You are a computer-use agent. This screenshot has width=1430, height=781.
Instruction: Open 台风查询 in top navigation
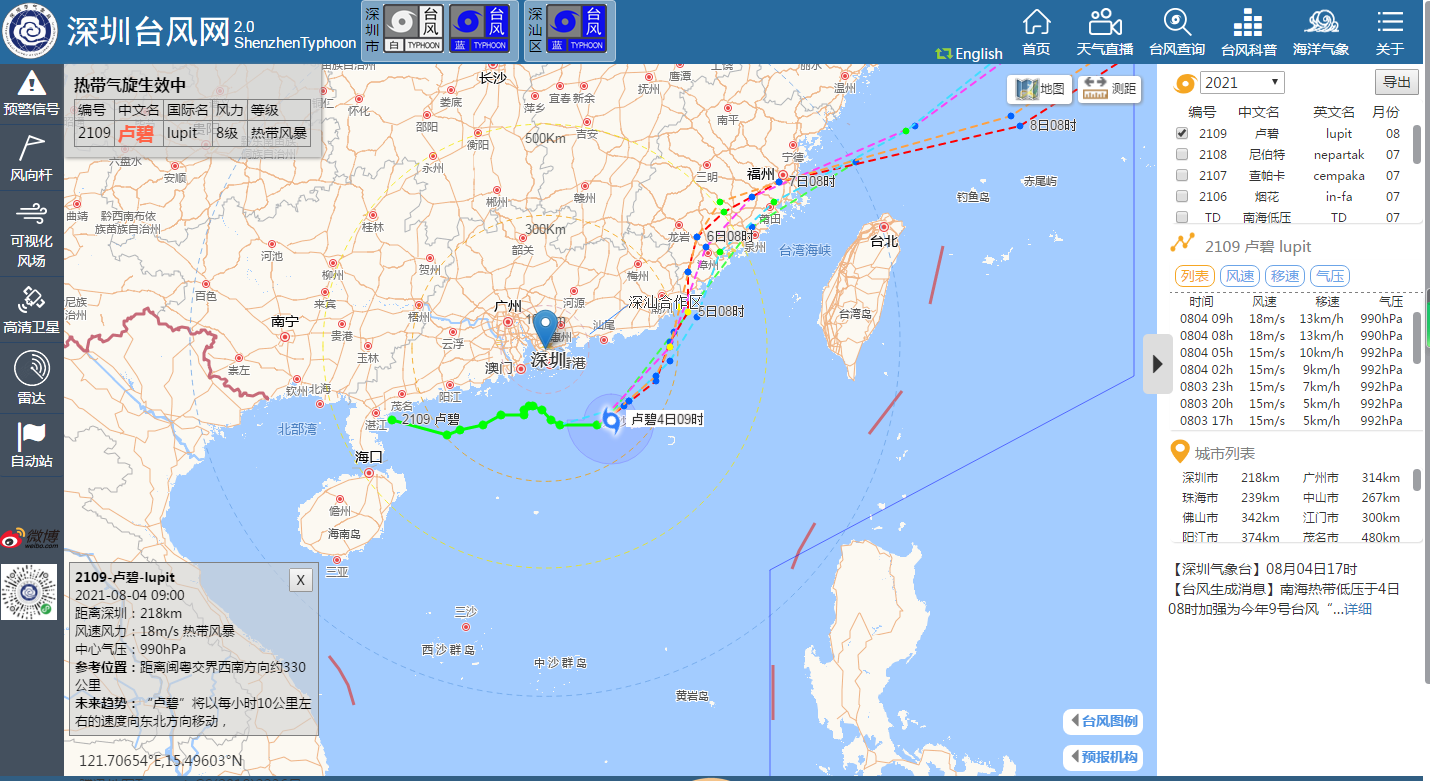(x=1177, y=33)
